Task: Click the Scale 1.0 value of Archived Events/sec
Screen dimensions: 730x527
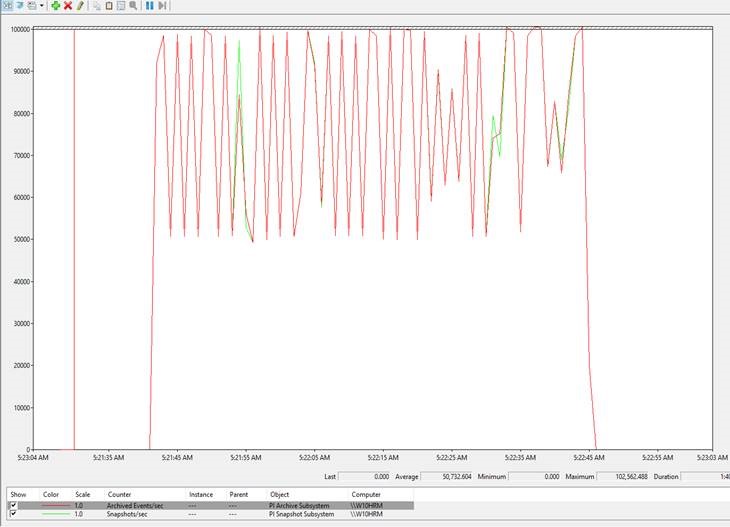Action: coord(79,505)
